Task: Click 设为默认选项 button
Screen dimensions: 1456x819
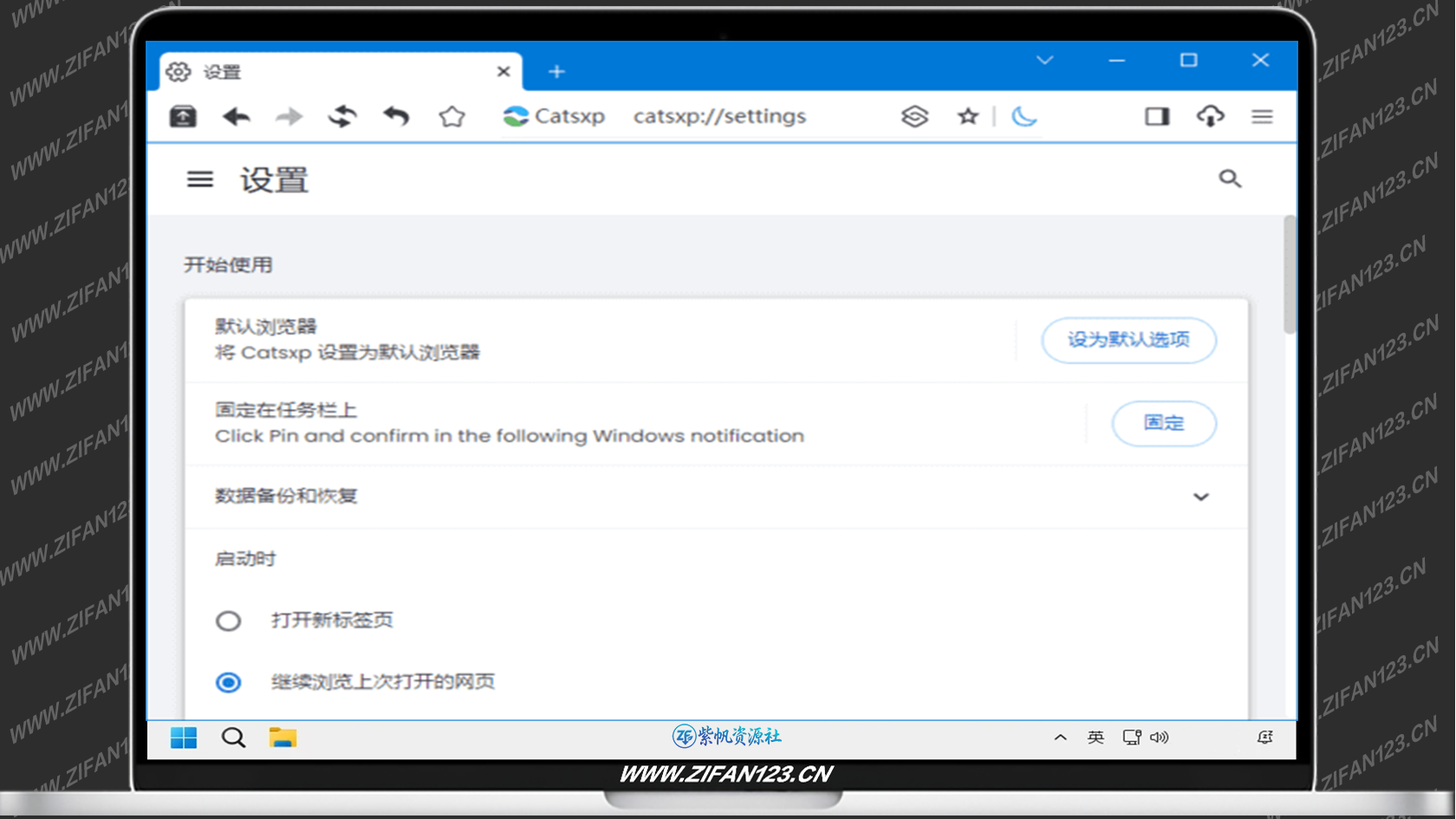Action: 1128,340
